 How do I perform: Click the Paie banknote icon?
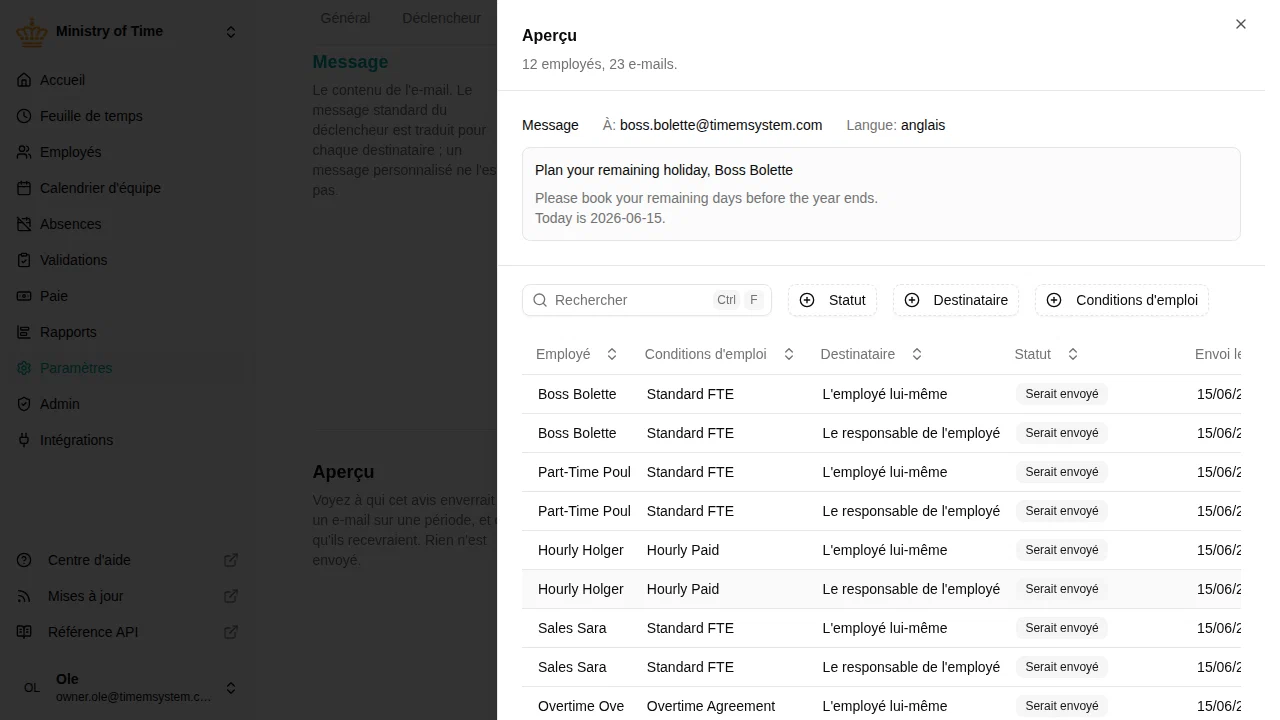coord(24,296)
